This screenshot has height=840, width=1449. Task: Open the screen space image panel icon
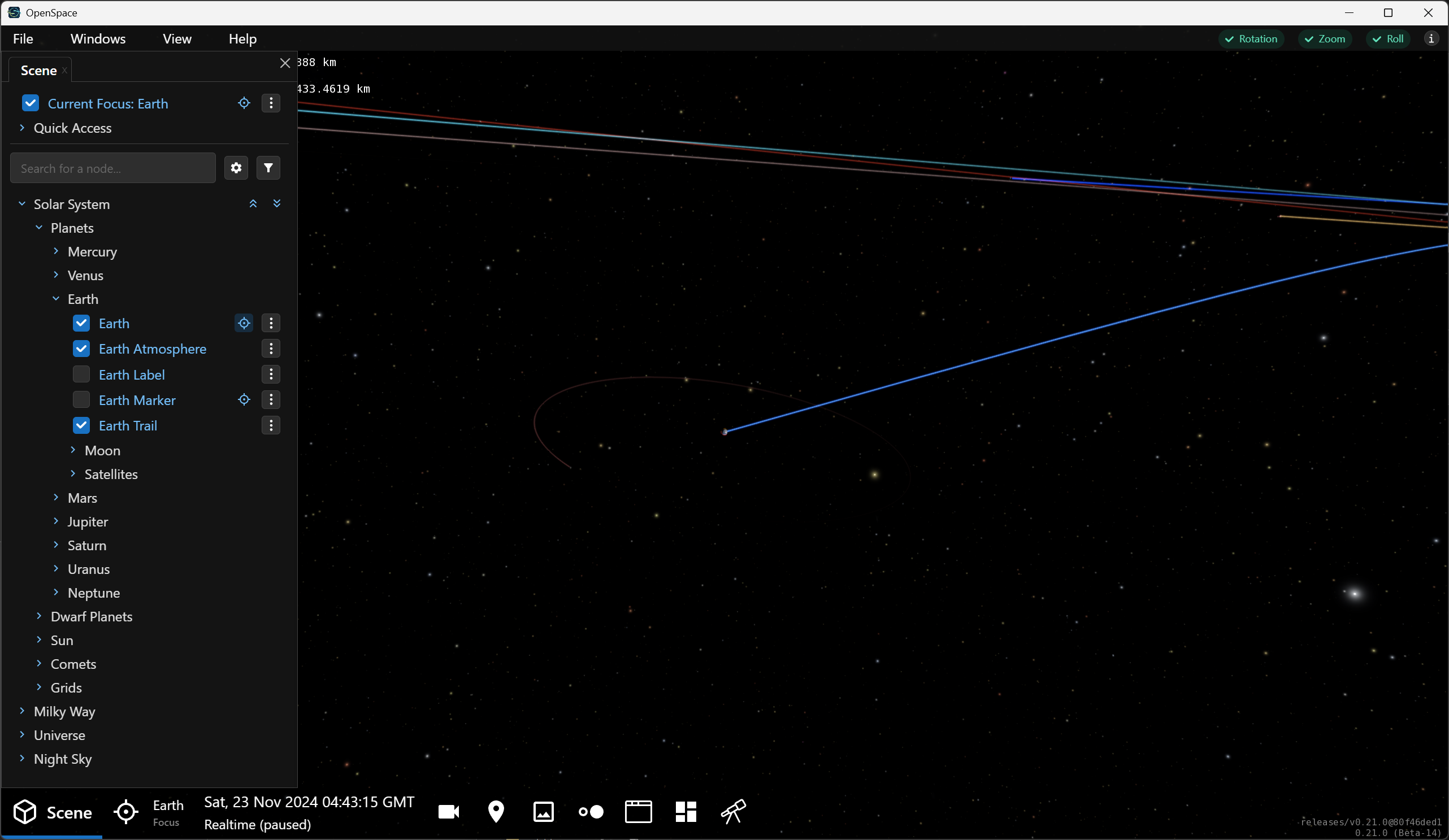(544, 812)
